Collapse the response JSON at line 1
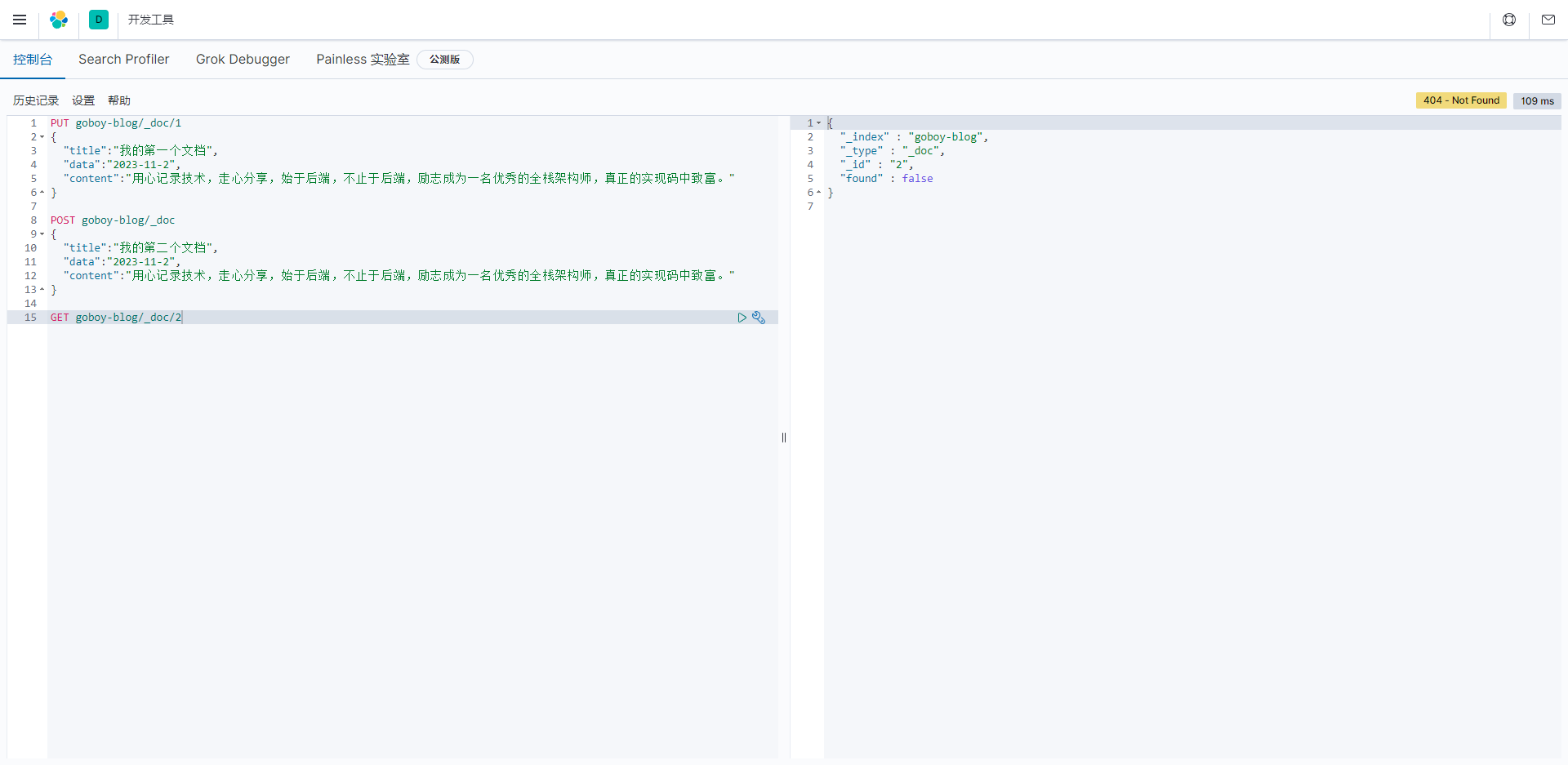Screen dimensions: 1568x765 pyautogui.click(x=819, y=123)
